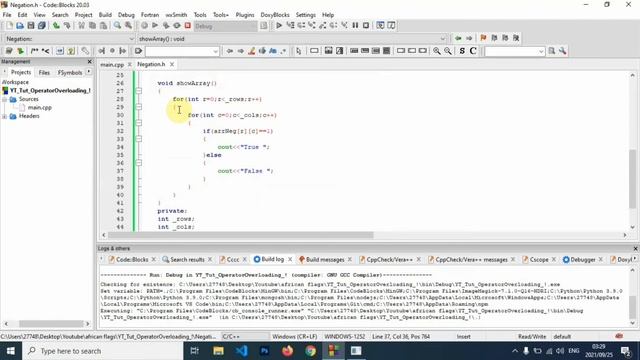Start the debugger with the Debug/Continue icon
Viewport: 640px width, 360px height.
tap(279, 26)
